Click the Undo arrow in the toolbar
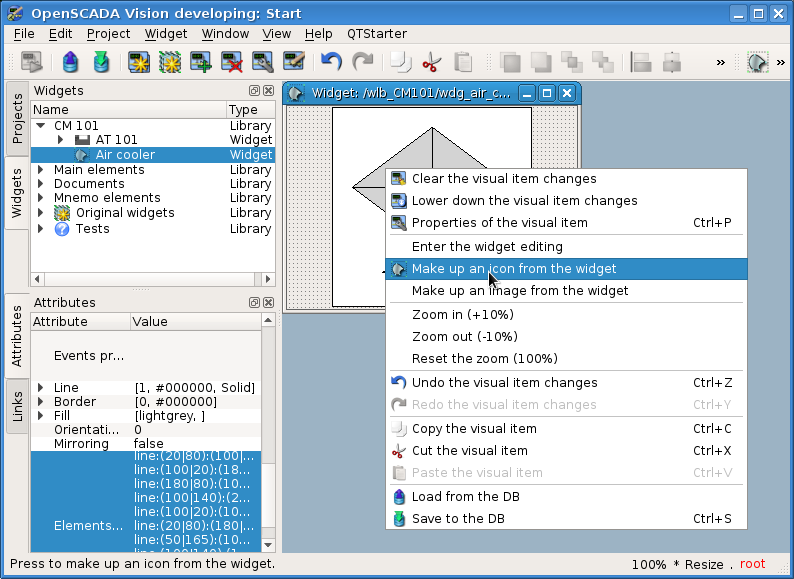 point(332,62)
